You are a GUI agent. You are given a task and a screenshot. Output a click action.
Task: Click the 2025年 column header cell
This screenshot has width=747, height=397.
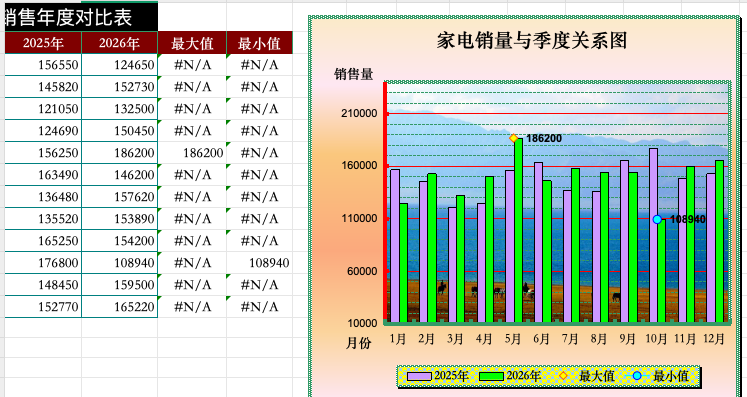point(43,43)
